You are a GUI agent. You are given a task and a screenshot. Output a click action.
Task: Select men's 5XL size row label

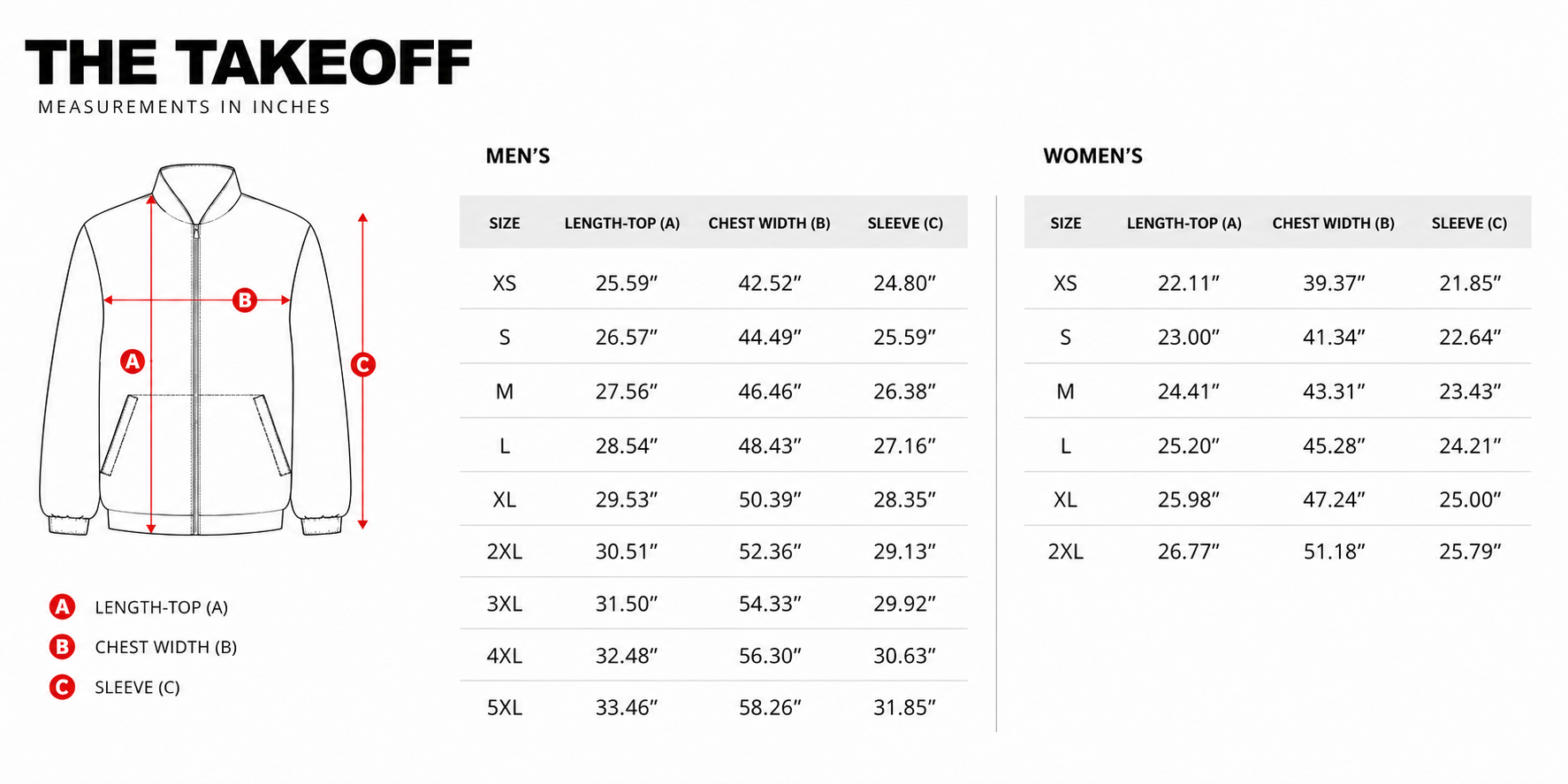click(505, 707)
